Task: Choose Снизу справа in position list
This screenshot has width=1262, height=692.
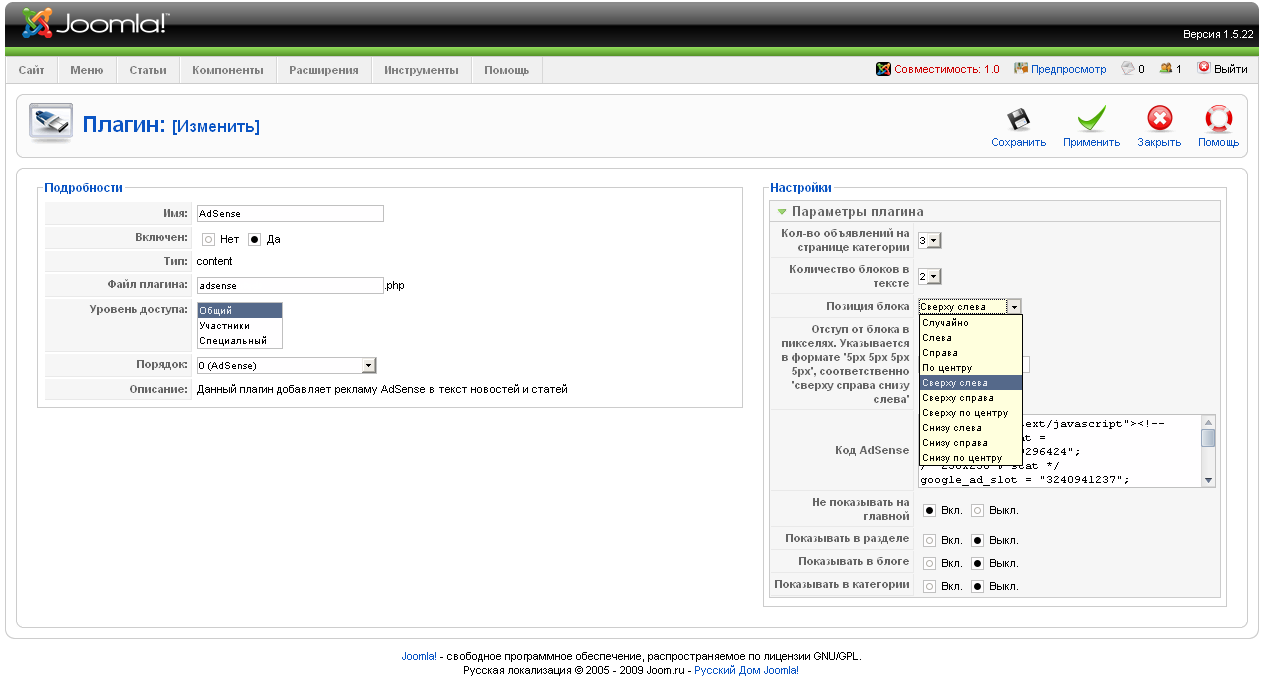Action: [971, 443]
